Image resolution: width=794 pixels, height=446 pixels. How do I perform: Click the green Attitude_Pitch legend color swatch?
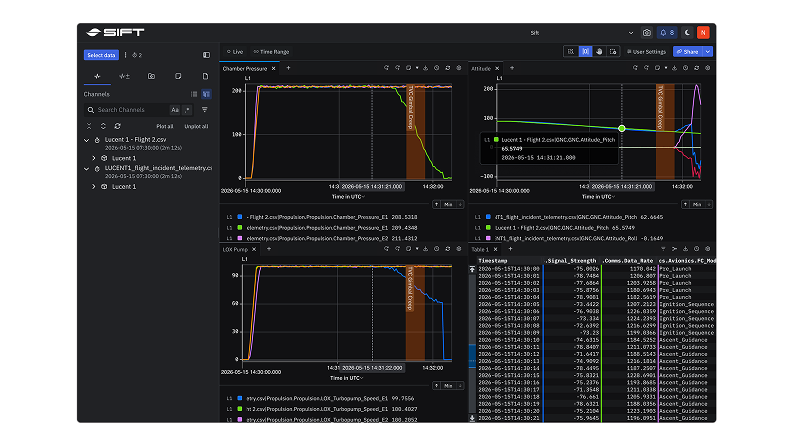488,228
